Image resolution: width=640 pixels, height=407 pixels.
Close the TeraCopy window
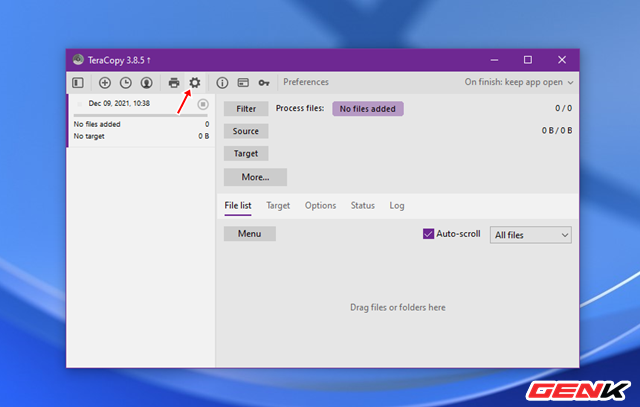(562, 60)
